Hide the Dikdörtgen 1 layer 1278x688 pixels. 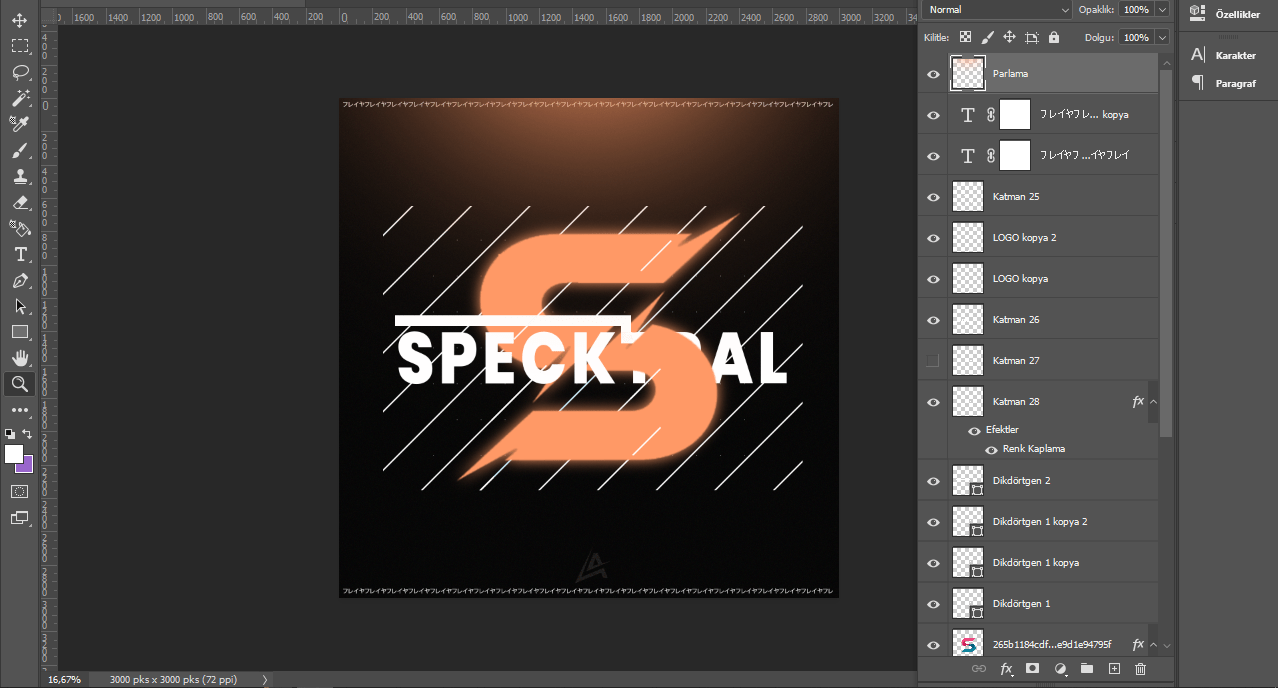coord(933,604)
